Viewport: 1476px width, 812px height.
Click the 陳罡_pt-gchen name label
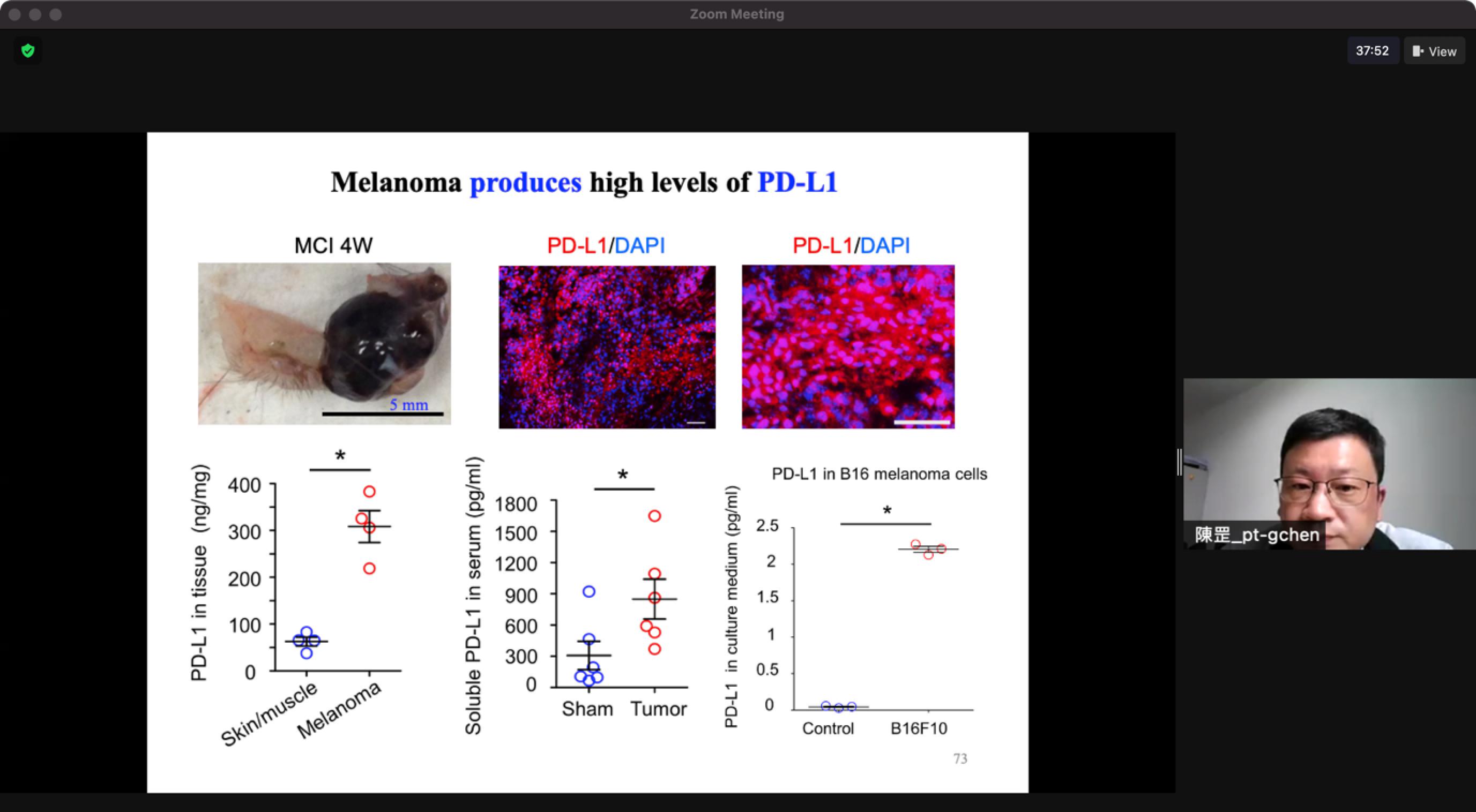1257,535
